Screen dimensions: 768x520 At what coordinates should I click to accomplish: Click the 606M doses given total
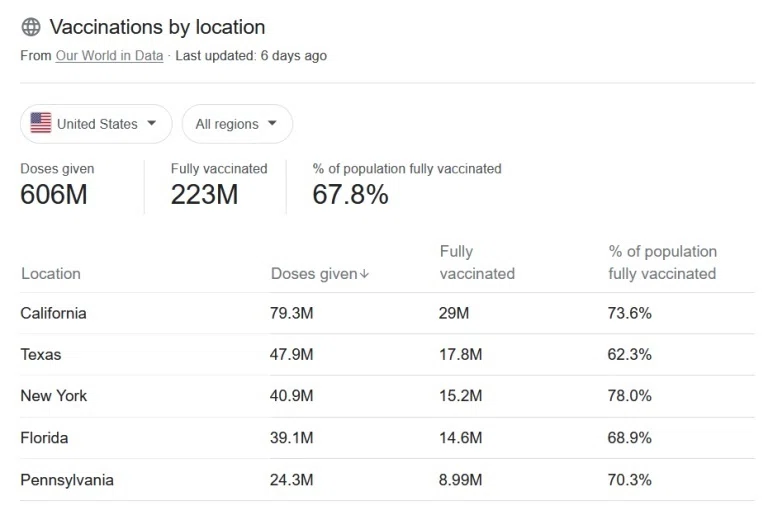tap(54, 194)
